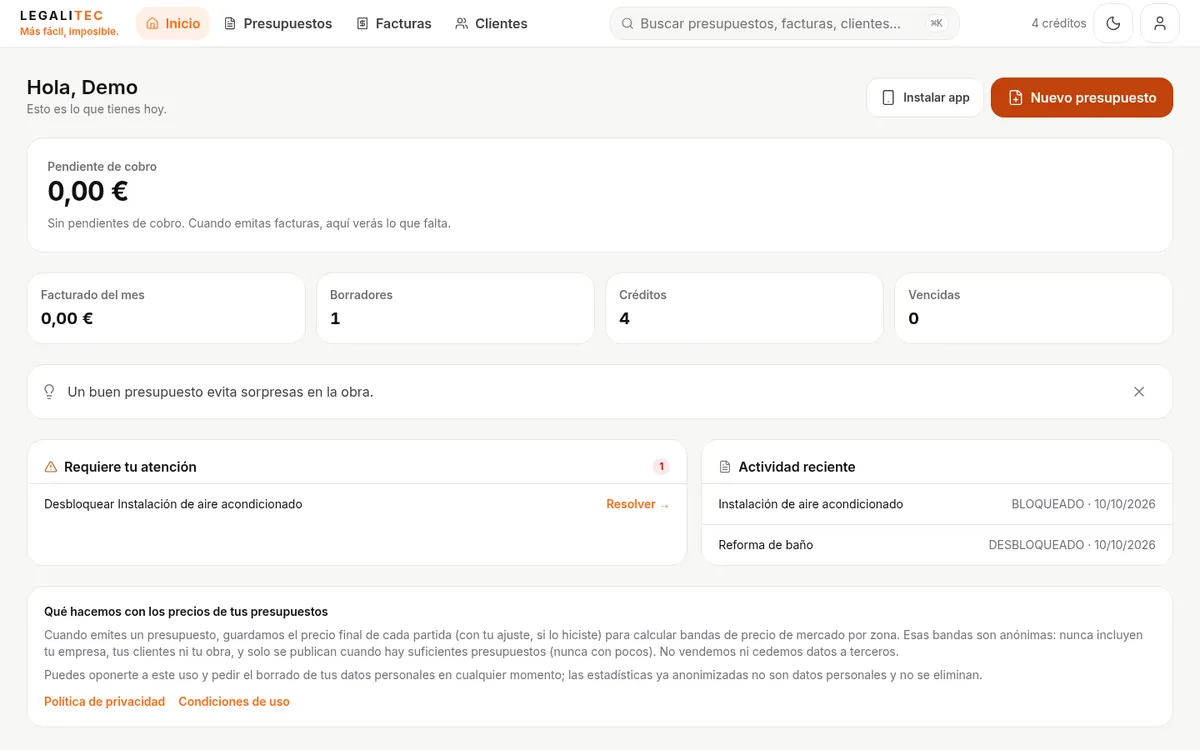The width and height of the screenshot is (1200, 750).
Task: Click the Hola, Demo heading
Action: point(82,87)
